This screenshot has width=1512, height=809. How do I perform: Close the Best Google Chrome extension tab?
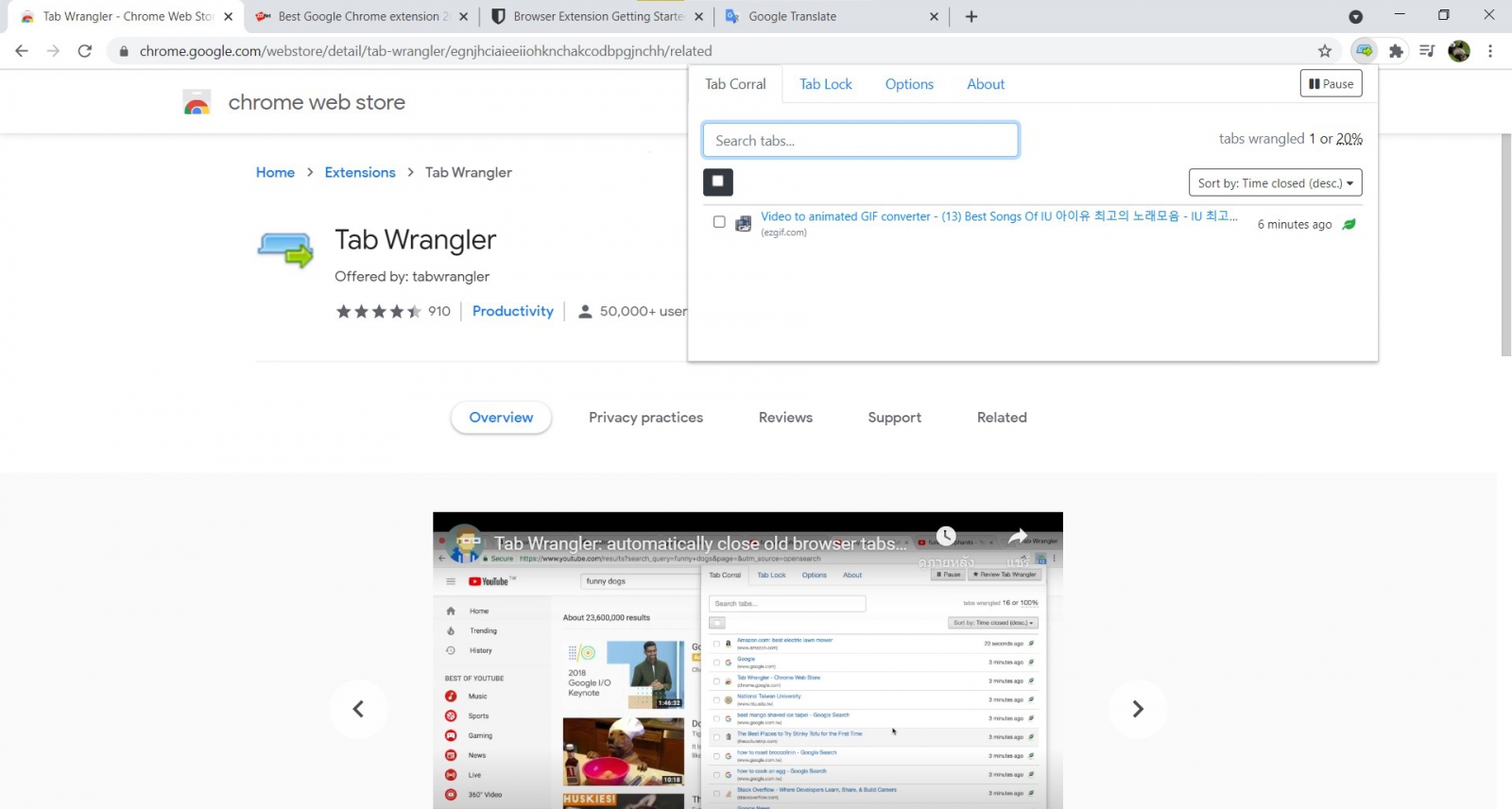(464, 16)
